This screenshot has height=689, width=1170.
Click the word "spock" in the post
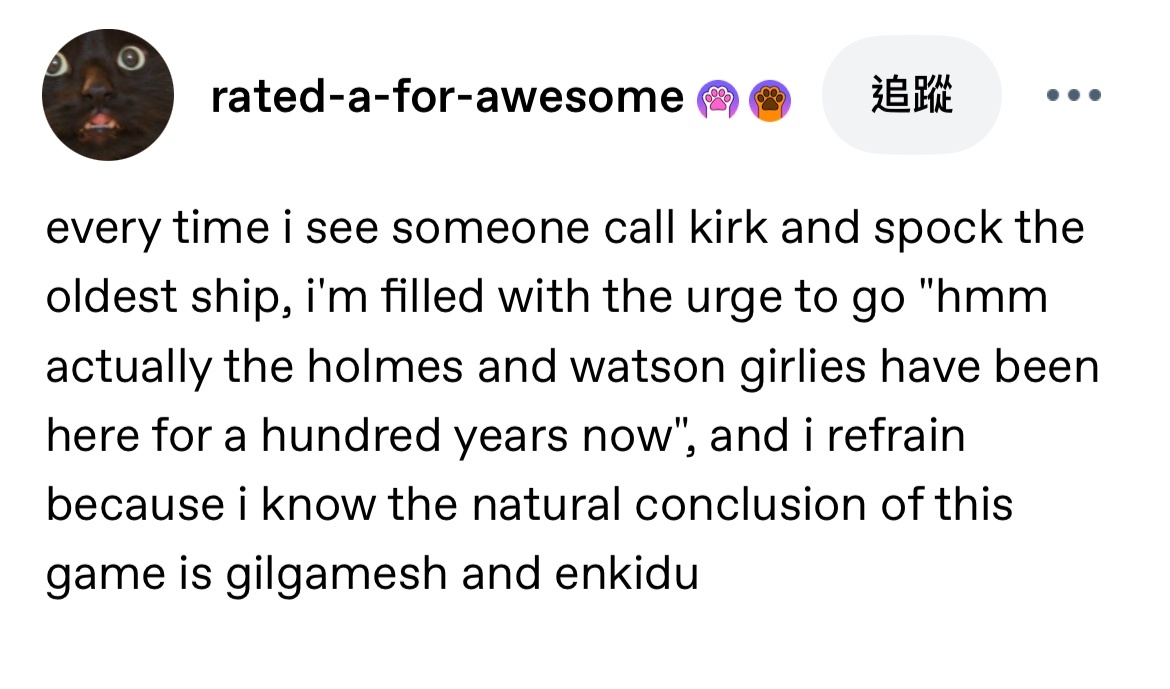click(x=938, y=229)
